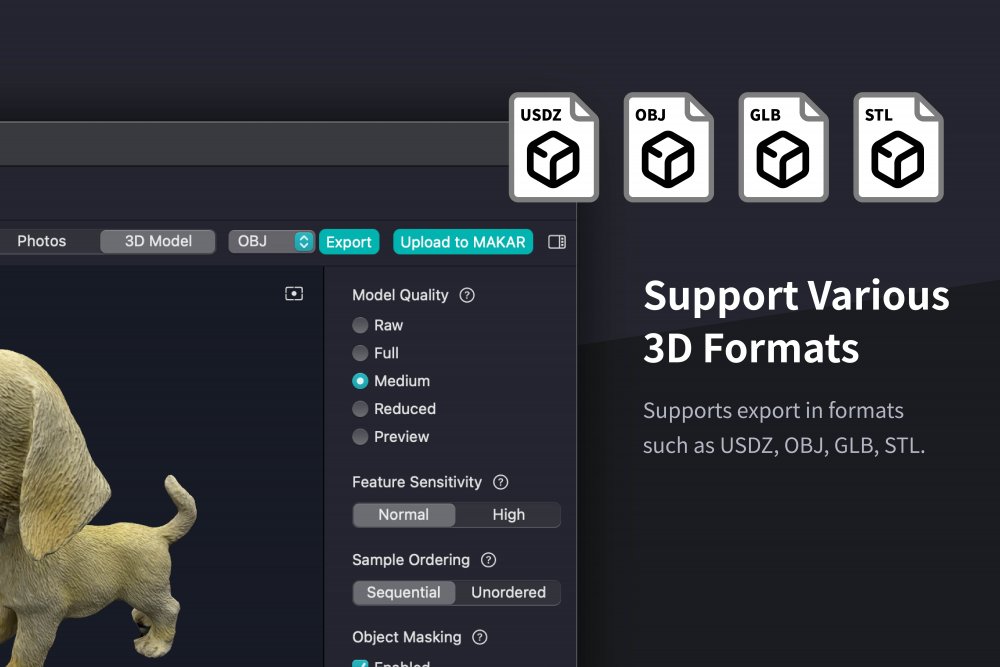
Task: Open the OBJ export format dropdown
Action: 272,242
